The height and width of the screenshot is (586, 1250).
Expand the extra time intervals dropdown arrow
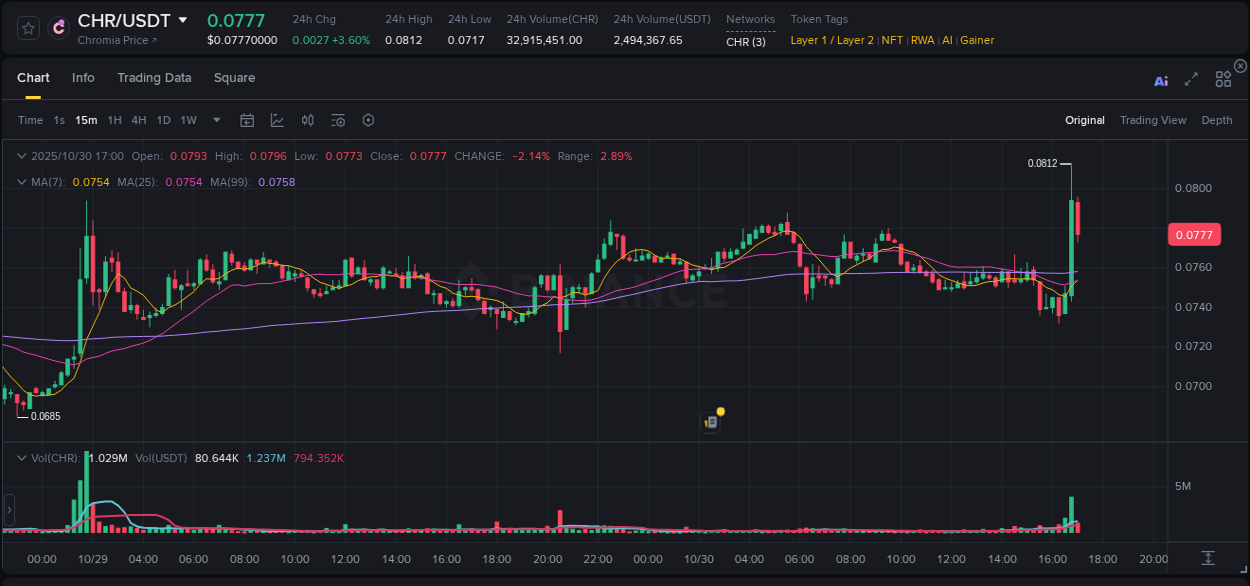coord(216,120)
